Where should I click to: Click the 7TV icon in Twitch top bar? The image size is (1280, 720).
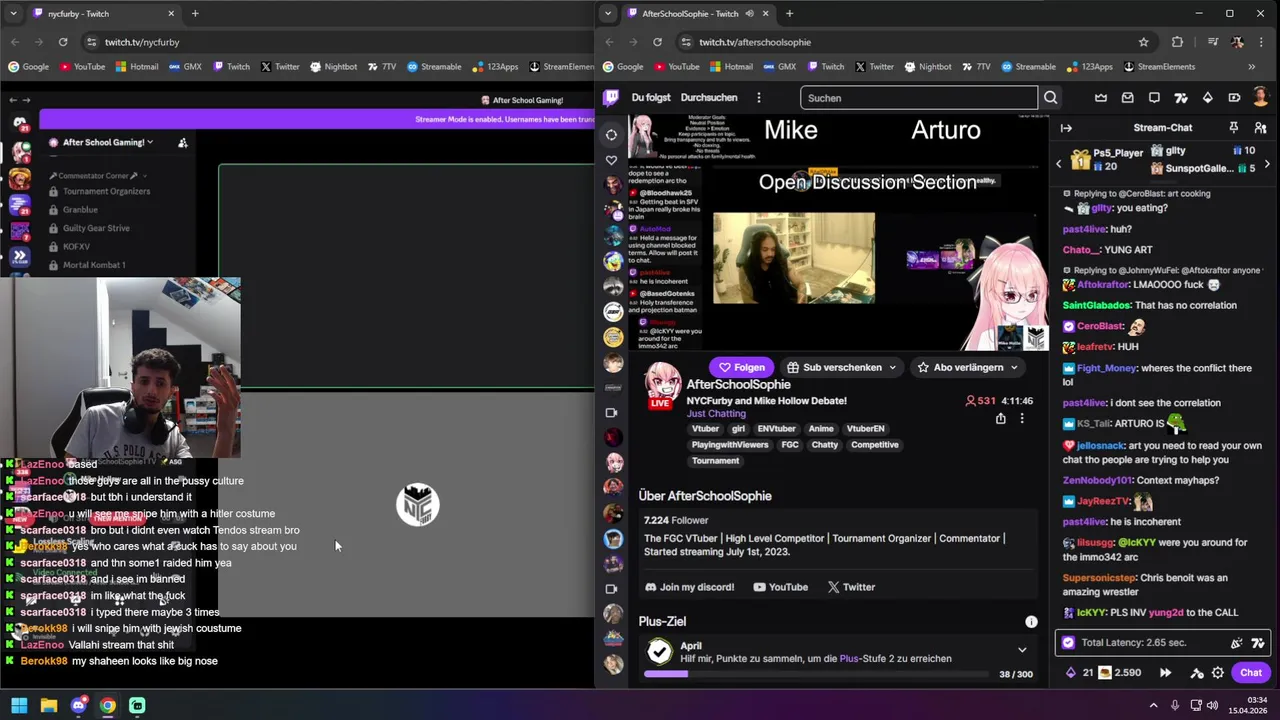(1181, 97)
